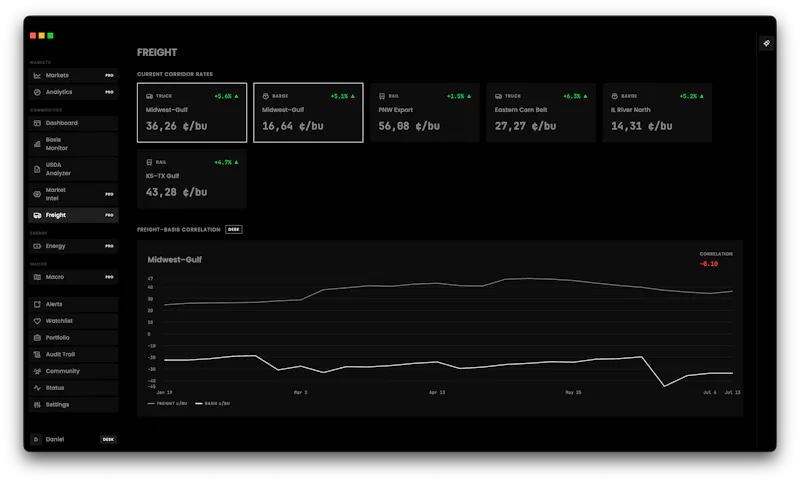Select the PNW Export rail card
The image size is (800, 483).
pyautogui.click(x=424, y=113)
